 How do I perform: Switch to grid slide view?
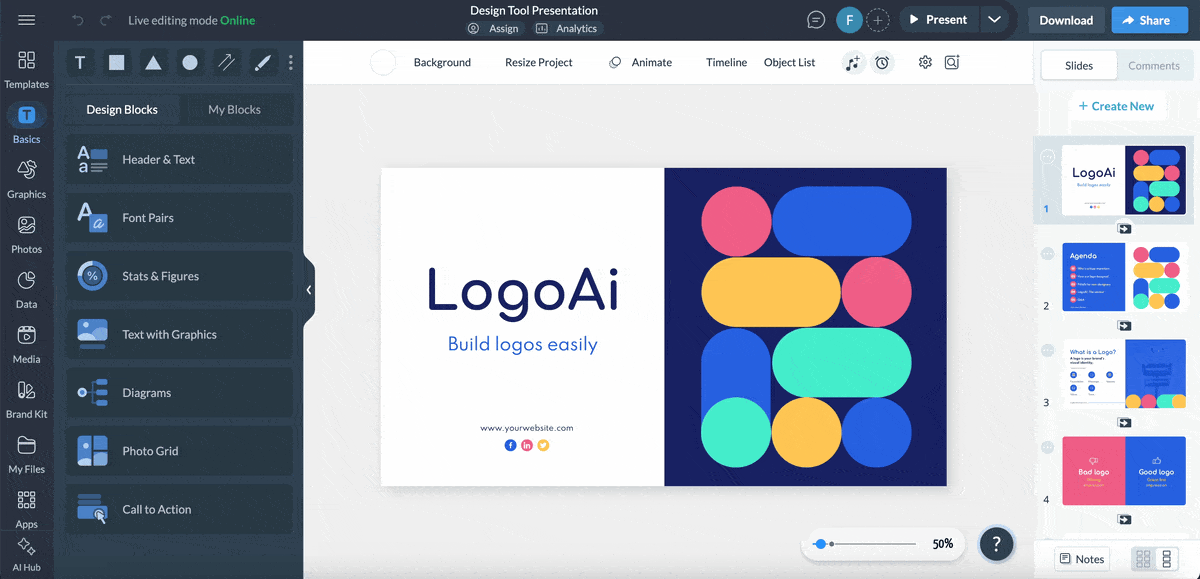[x=1144, y=559]
